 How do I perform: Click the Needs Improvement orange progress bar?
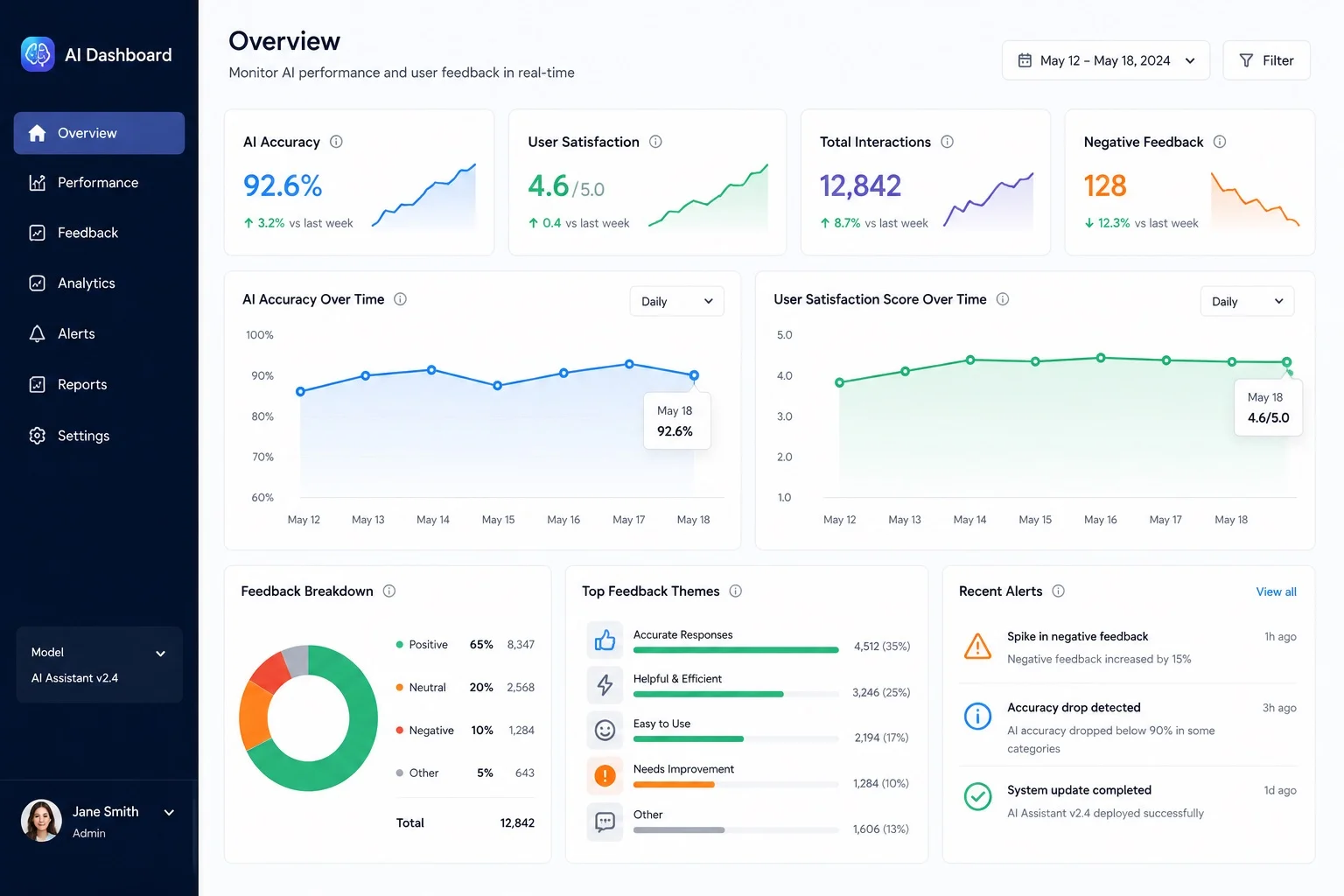point(674,785)
